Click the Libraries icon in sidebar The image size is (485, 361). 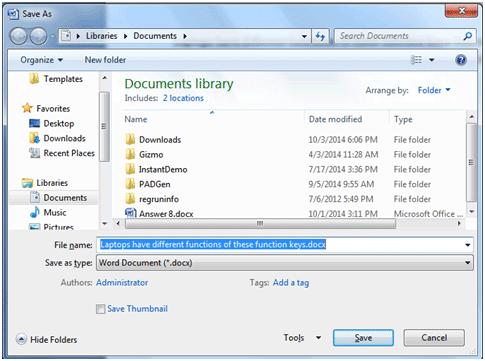[x=27, y=183]
